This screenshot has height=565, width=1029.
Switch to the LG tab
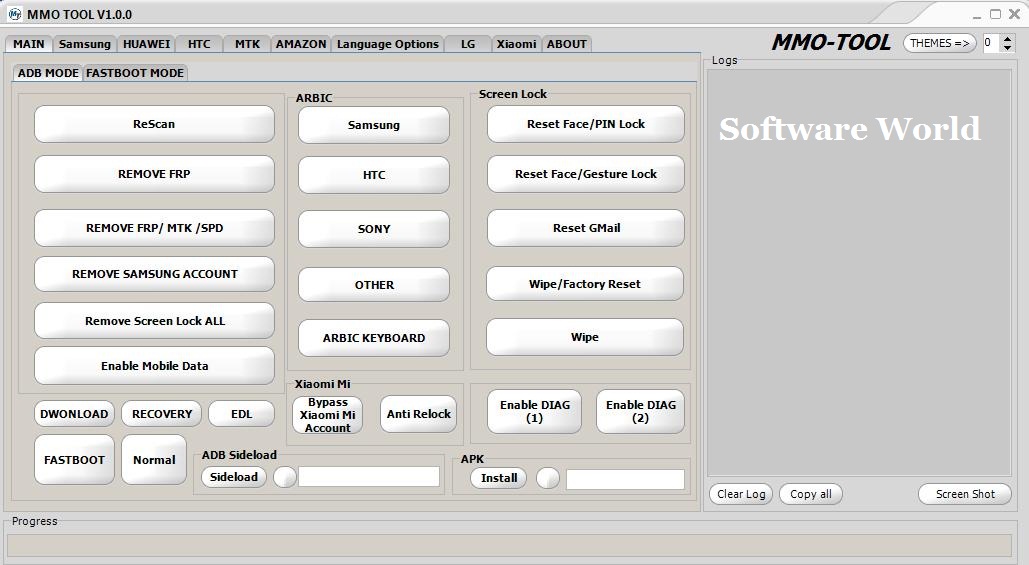click(x=468, y=44)
